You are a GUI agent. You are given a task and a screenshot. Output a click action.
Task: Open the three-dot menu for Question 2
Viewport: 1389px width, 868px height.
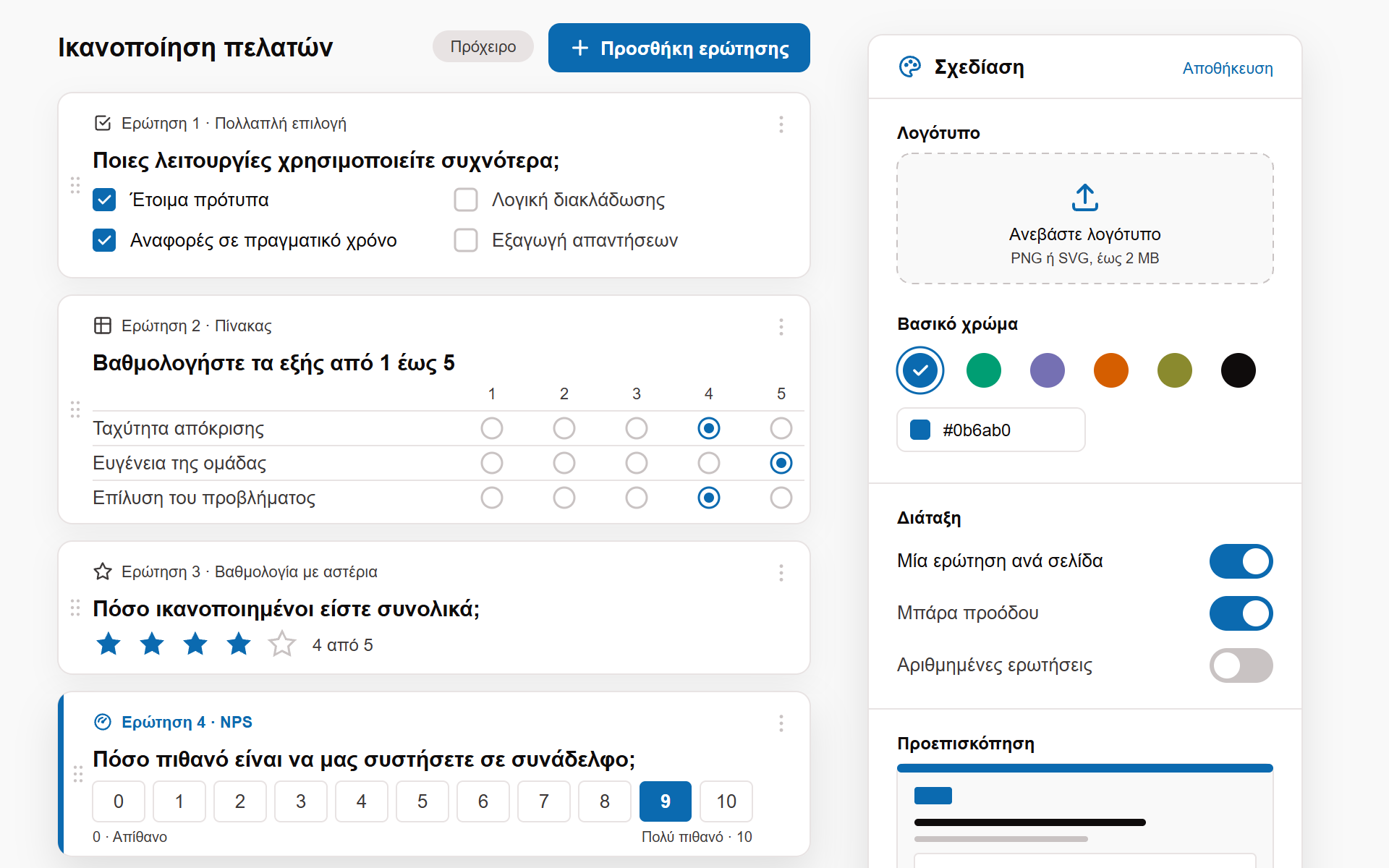coord(781,327)
